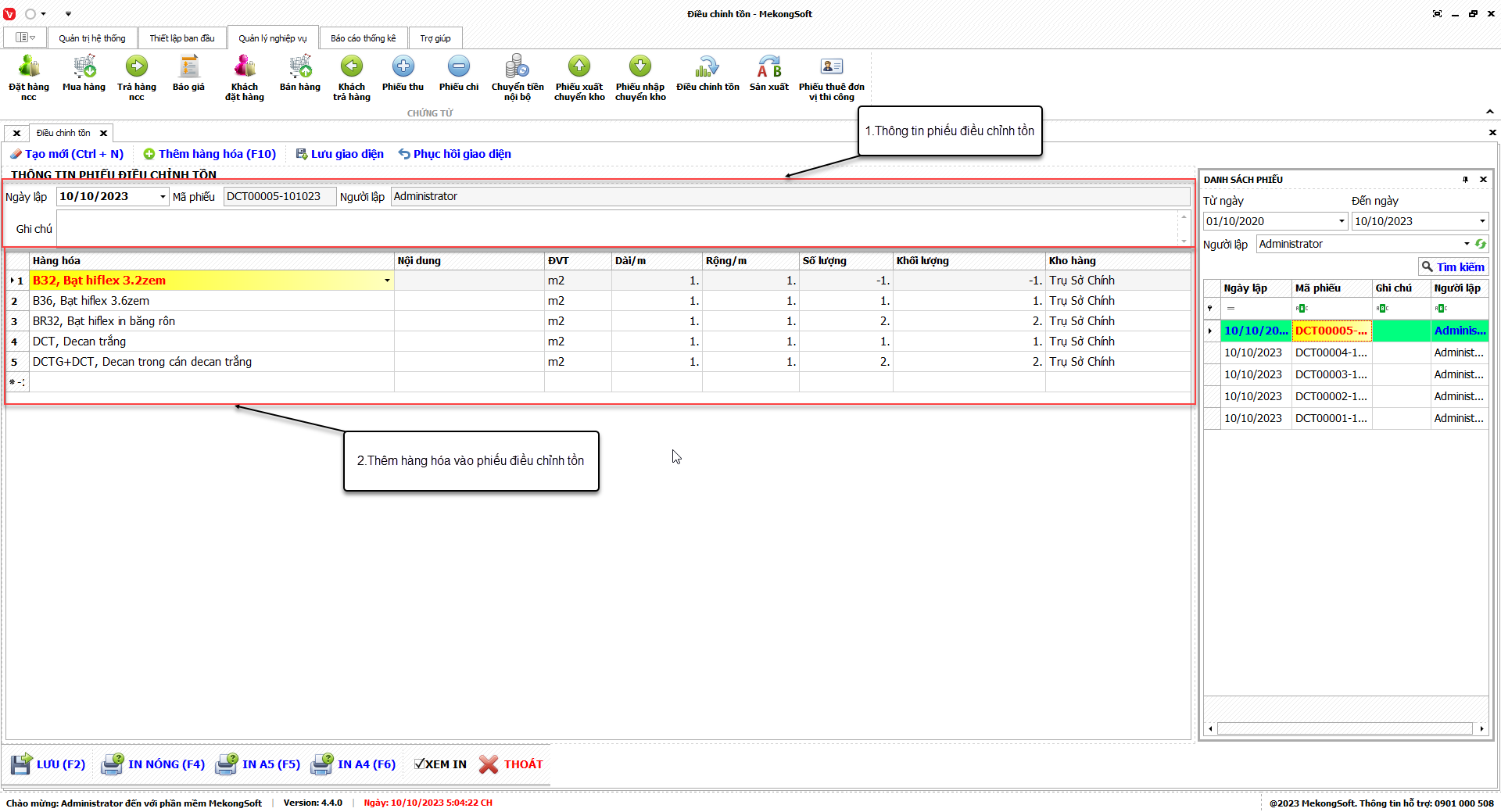Open the Bán hàng icon

point(300,66)
